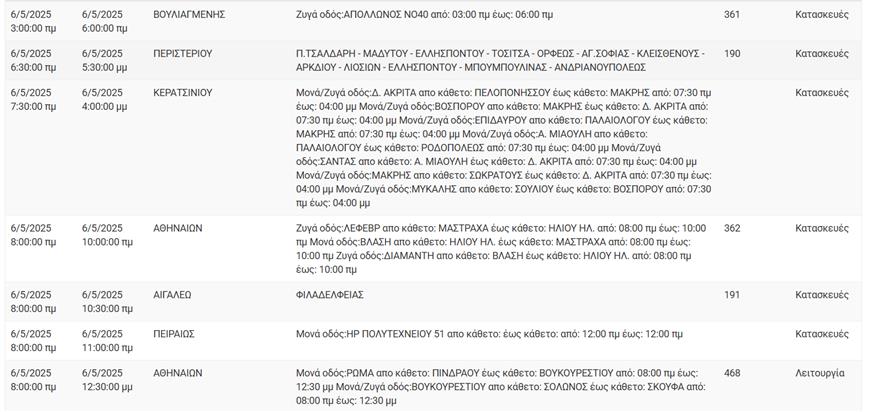Screen dimensions: 875x412
Task: Select the ΑΠΟΛΛΩΝΟΣ ΝΟ40 street description
Action: [424, 15]
